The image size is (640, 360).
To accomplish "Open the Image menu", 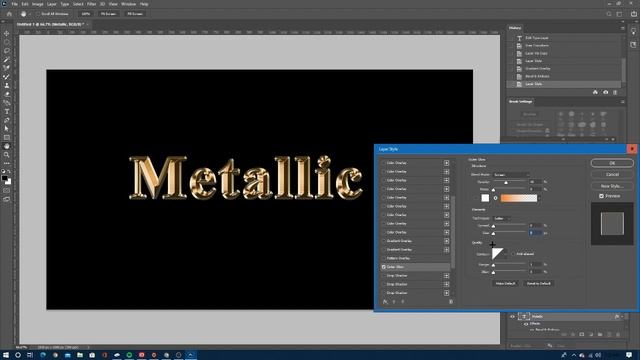I will pyautogui.click(x=38, y=4).
